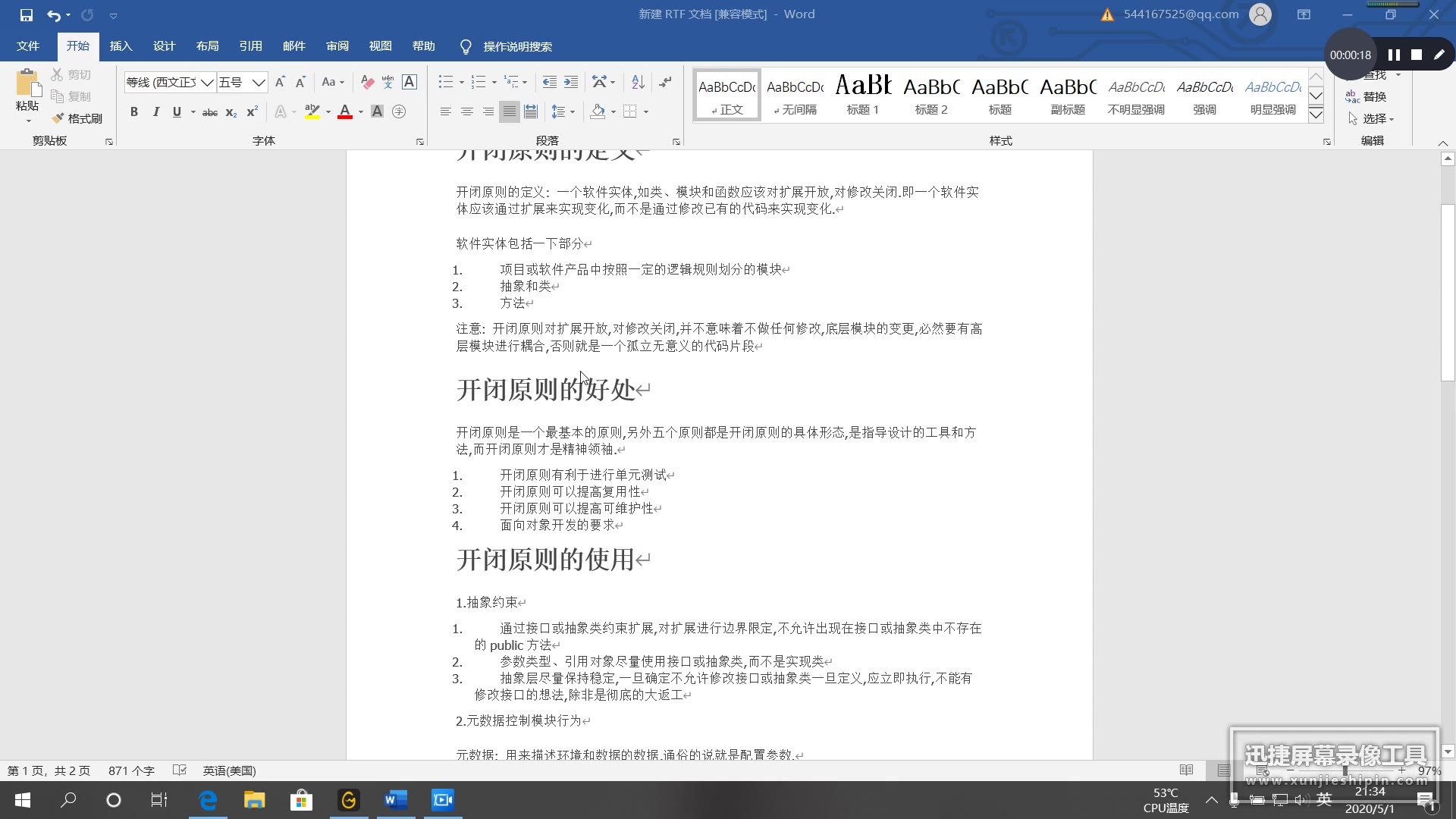The height and width of the screenshot is (819, 1456).
Task: Clear all formatting with the eraser icon
Action: coord(367,82)
